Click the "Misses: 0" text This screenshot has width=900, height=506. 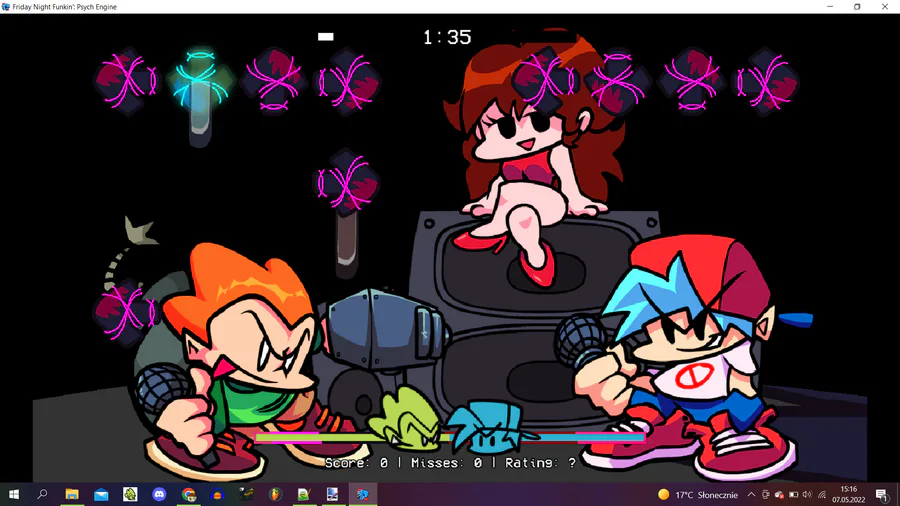[x=446, y=463]
